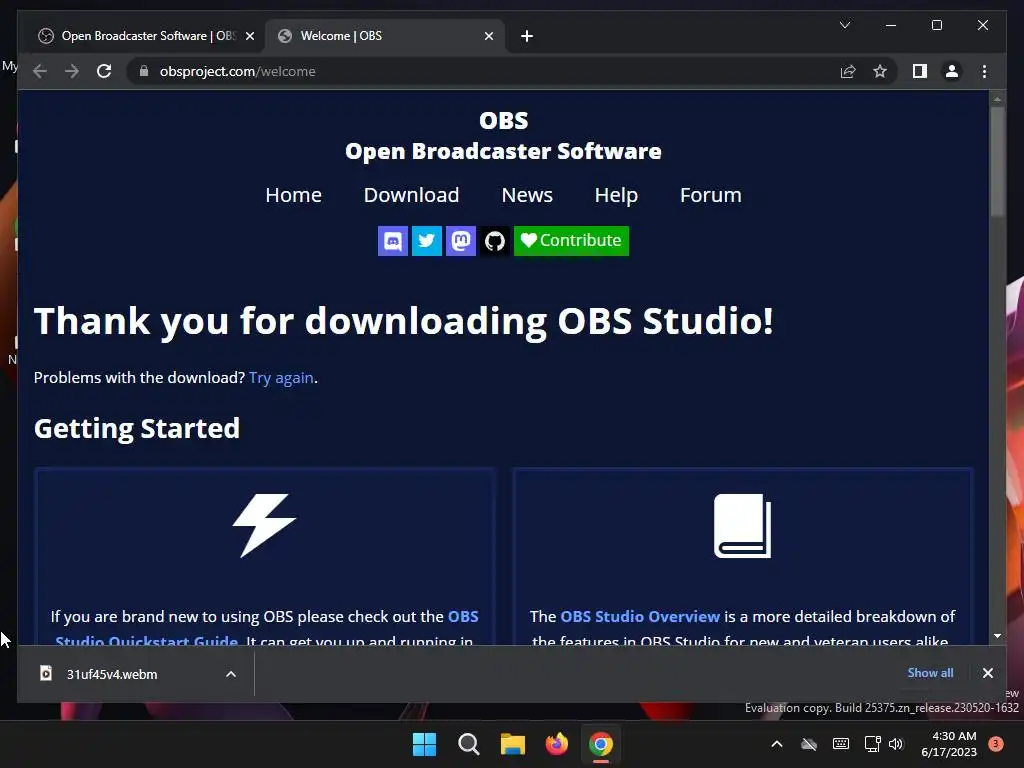Go back with browser back arrow

tap(40, 71)
